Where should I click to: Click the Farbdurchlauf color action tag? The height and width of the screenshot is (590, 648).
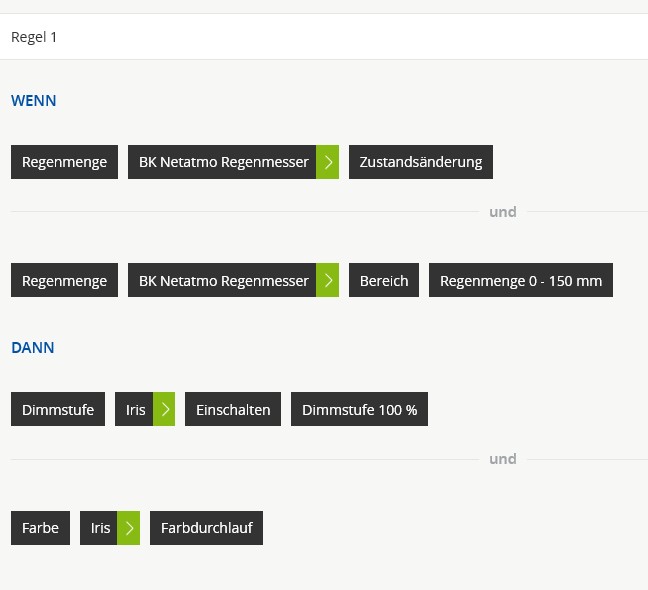pyautogui.click(x=206, y=528)
